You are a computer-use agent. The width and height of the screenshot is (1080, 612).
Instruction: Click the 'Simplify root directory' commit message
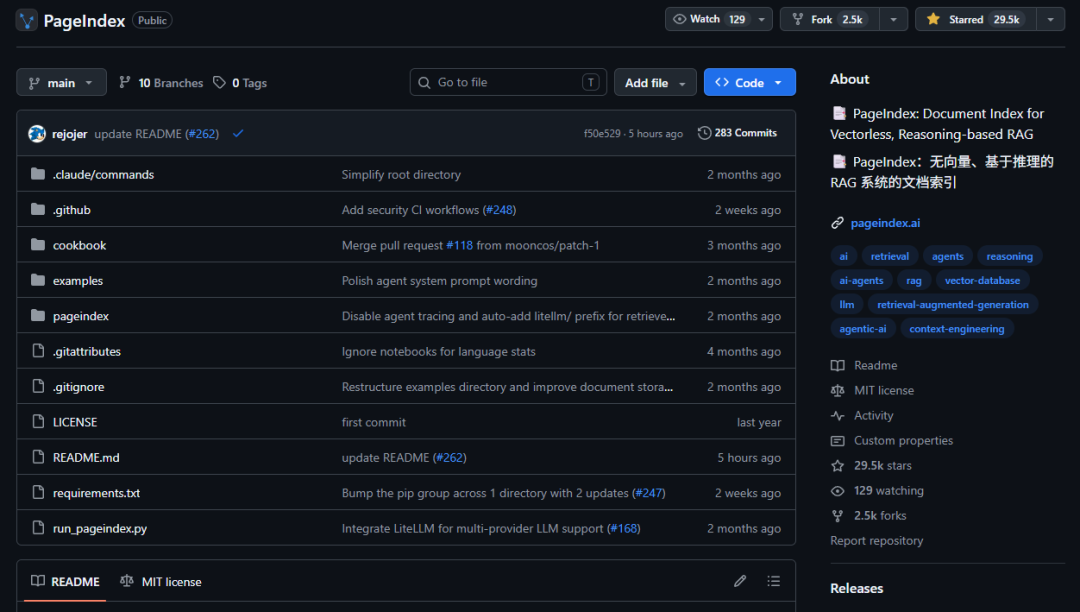click(x=401, y=174)
